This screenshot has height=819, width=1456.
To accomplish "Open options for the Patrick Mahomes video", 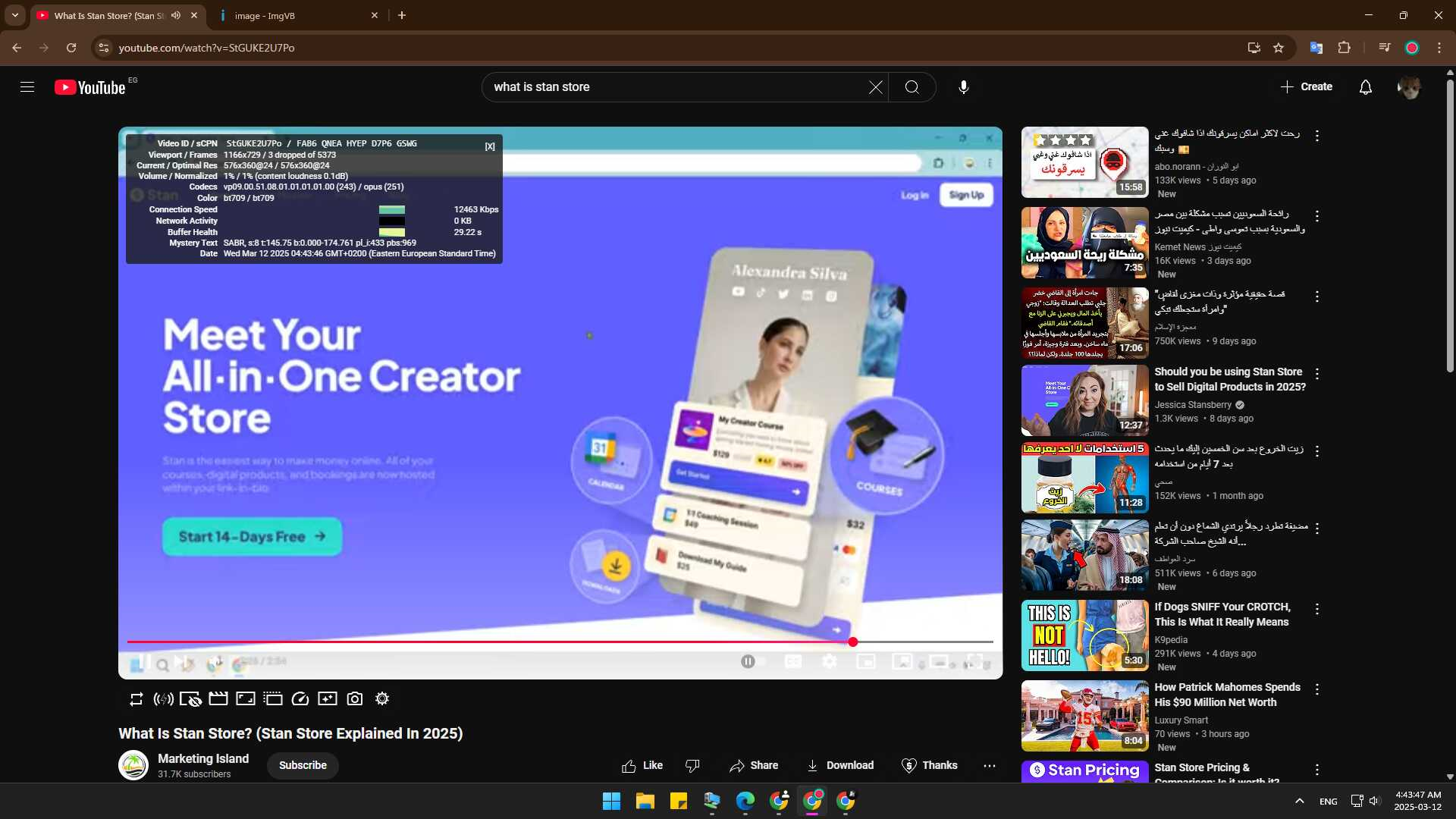I will click(x=1317, y=689).
